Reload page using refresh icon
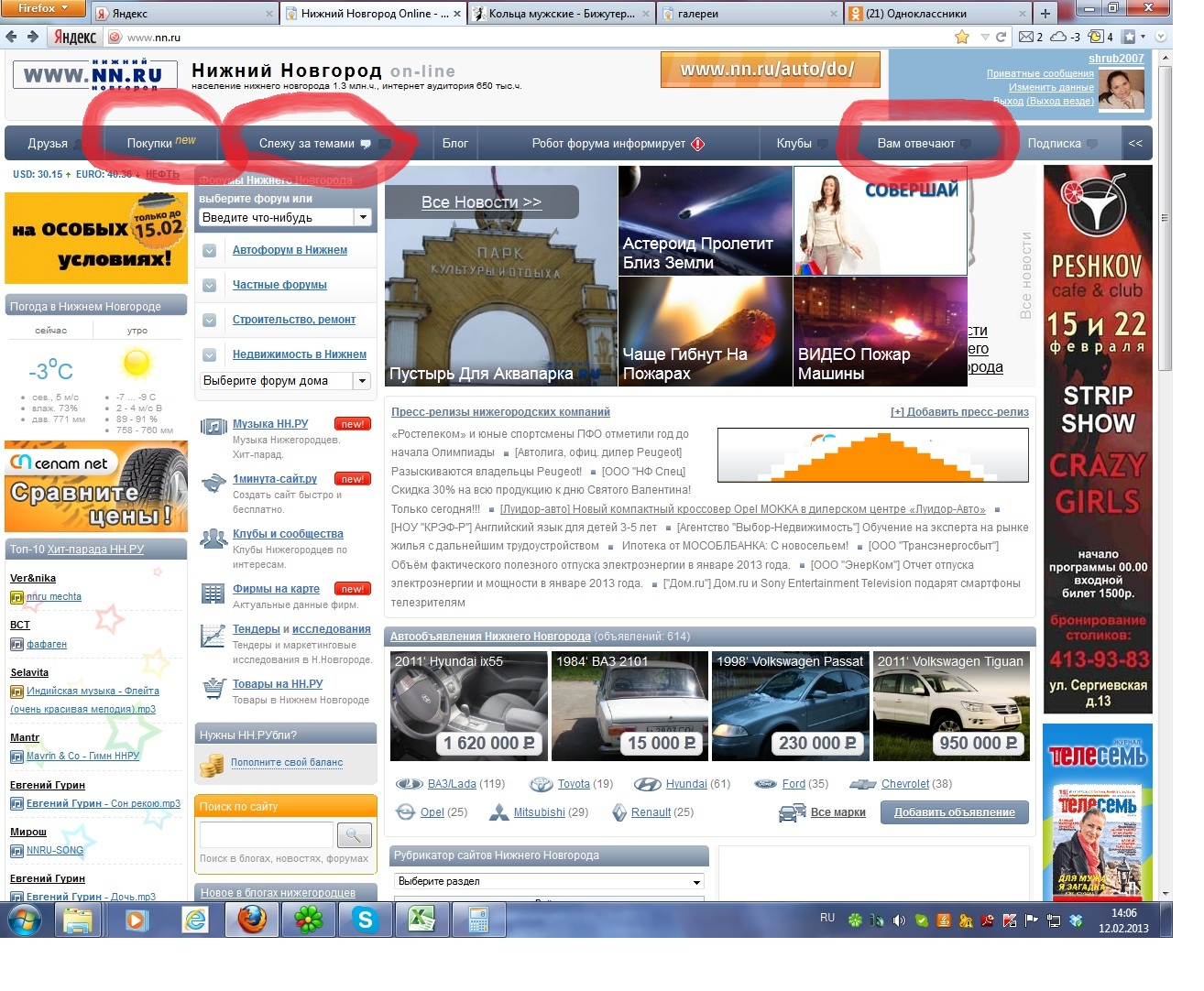Screen dimensions: 1204x991 [x=1002, y=37]
